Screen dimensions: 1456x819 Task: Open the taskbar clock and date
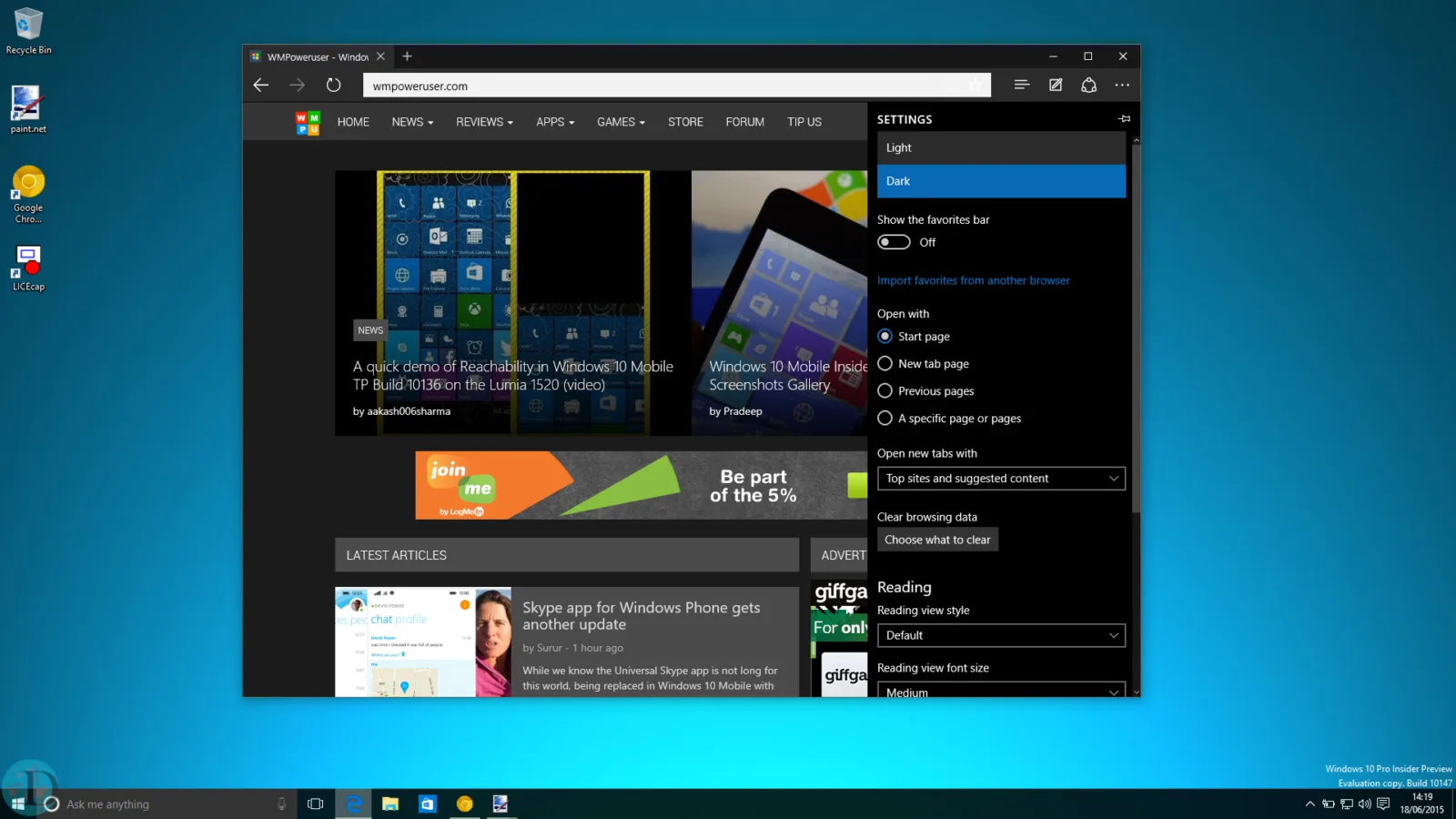[x=1421, y=804]
